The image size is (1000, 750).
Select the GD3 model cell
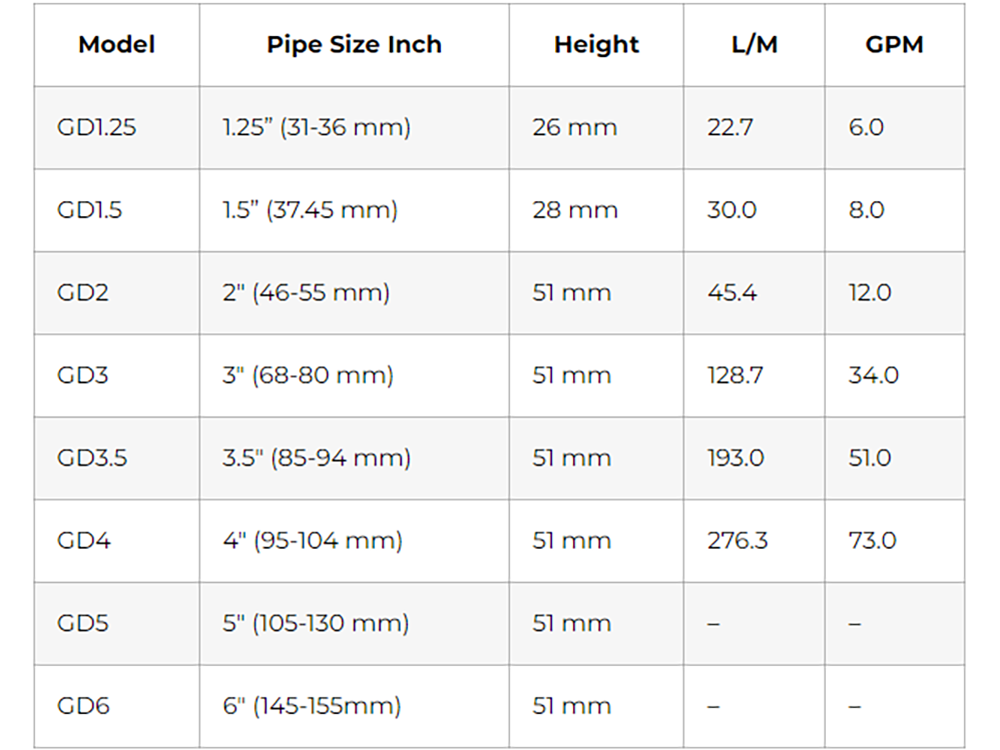(x=83, y=375)
